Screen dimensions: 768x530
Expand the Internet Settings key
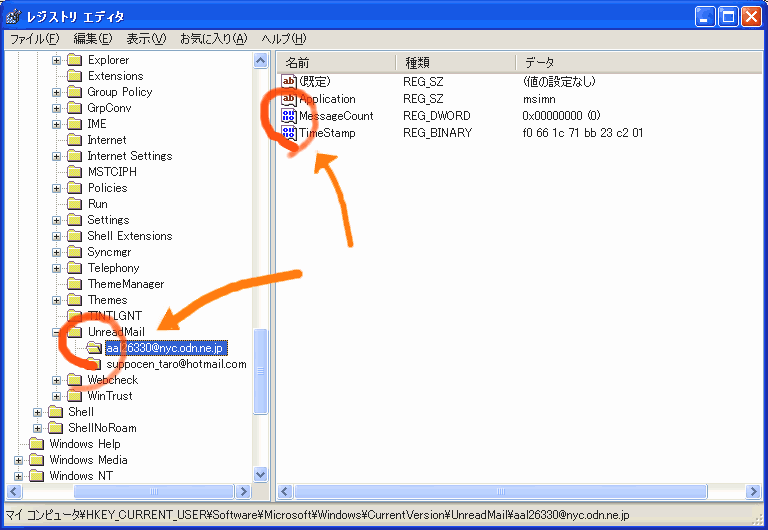point(56,156)
